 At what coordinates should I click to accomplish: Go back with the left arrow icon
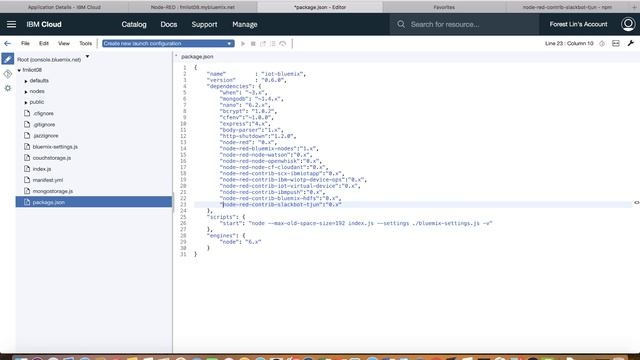[x=7, y=43]
